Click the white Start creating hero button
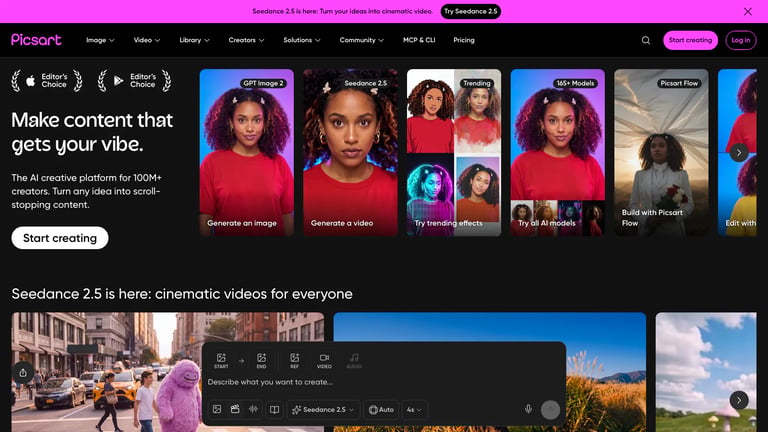Screen dimensions: 768x432 tap(60, 238)
